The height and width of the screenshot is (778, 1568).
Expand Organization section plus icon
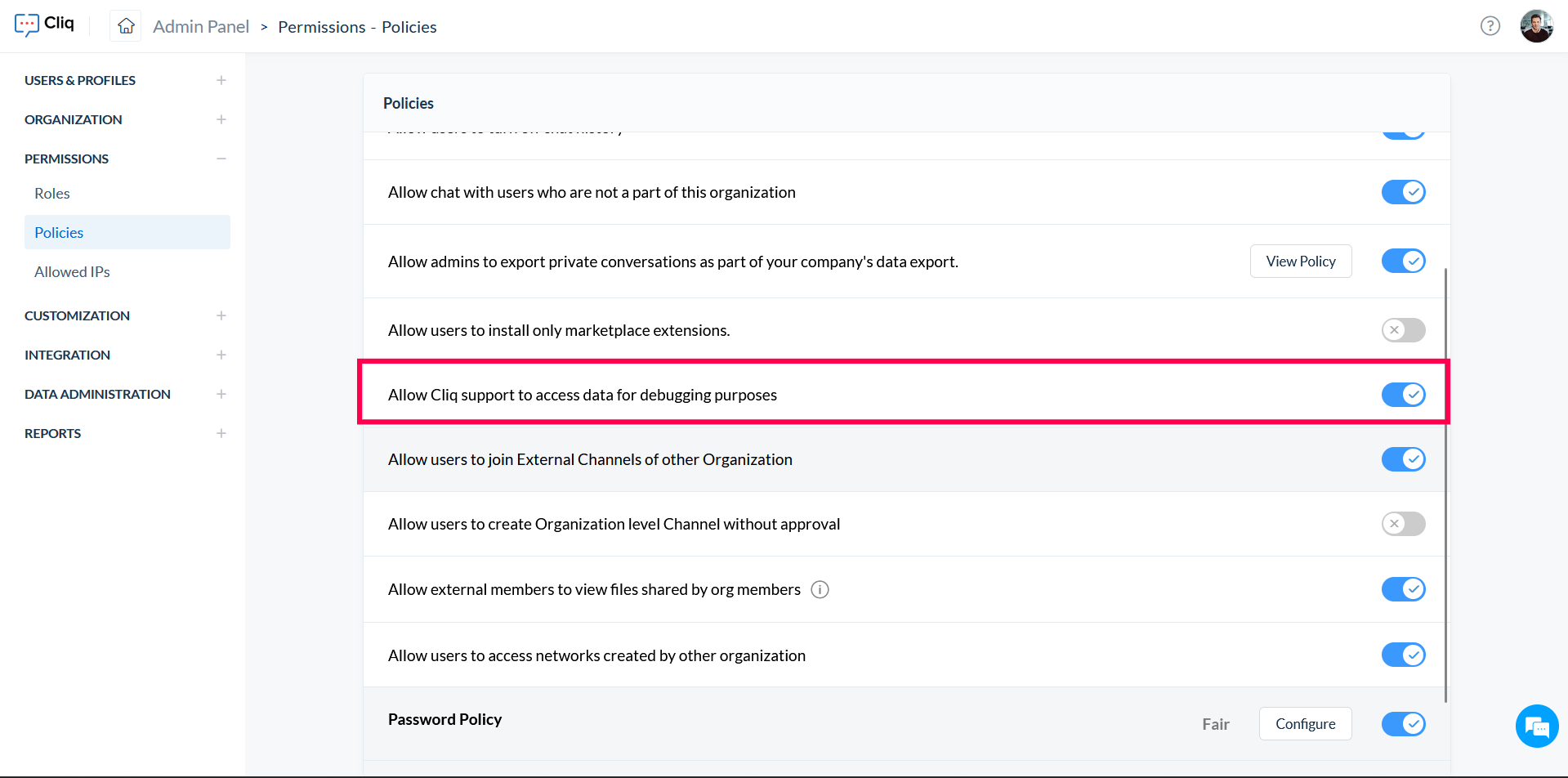click(x=221, y=119)
